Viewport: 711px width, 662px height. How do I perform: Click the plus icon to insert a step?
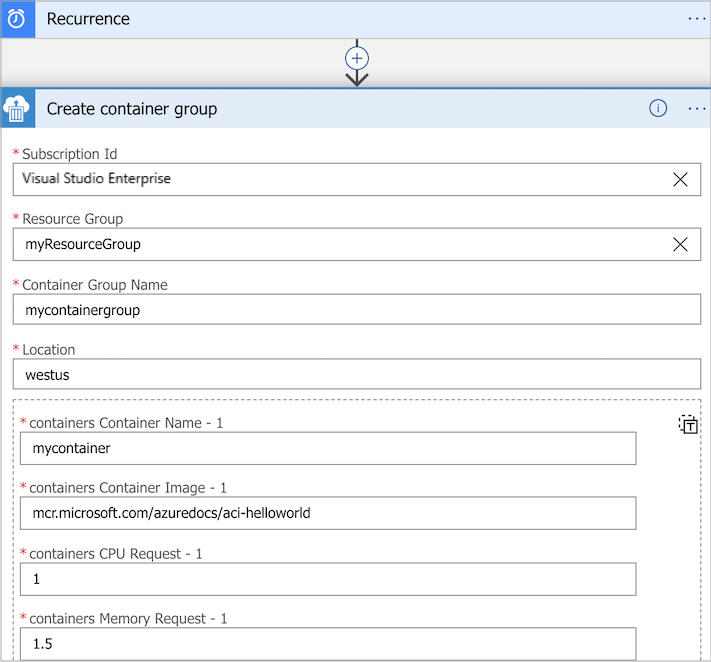coord(357,58)
